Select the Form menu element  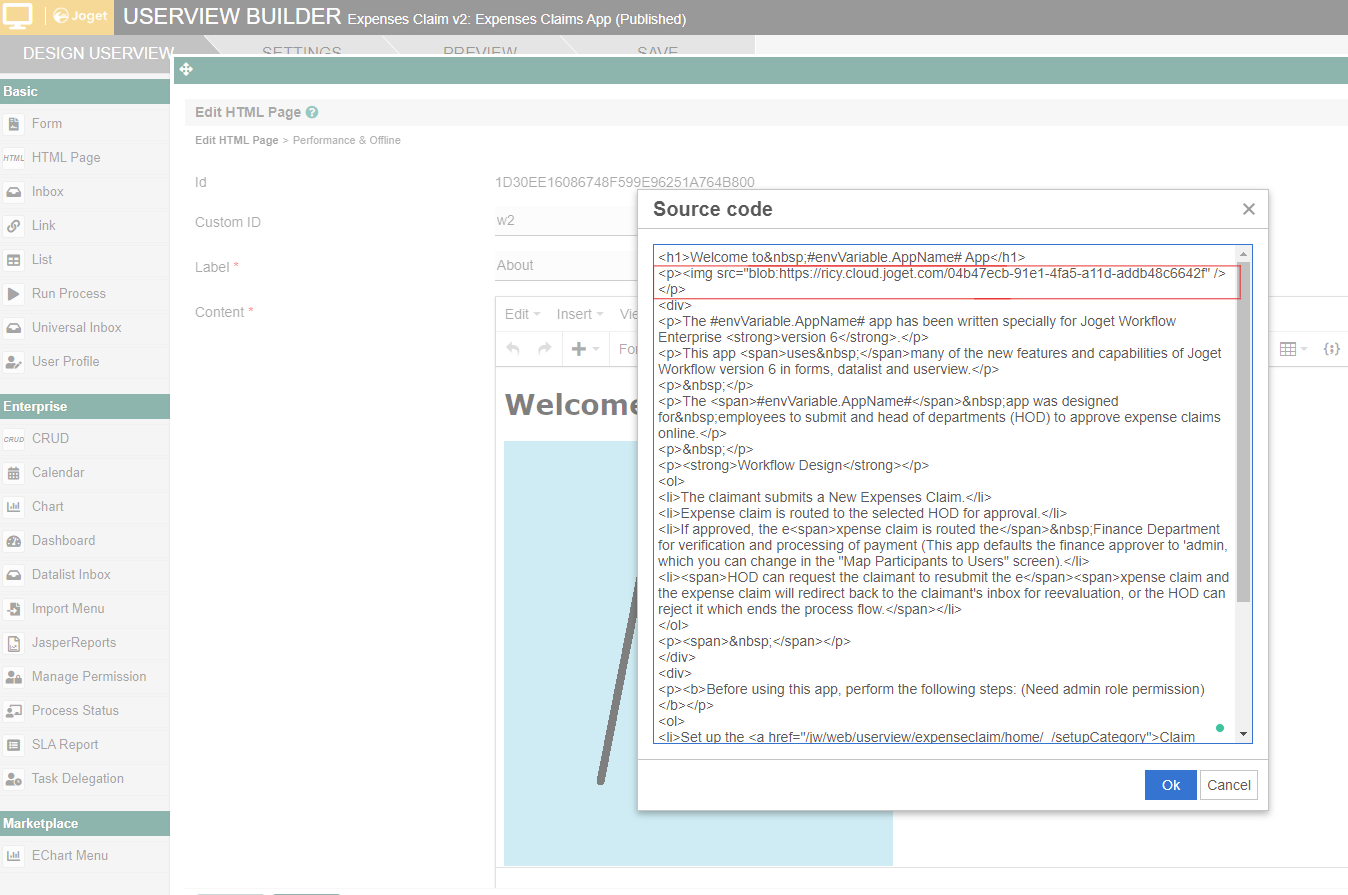tap(85, 124)
